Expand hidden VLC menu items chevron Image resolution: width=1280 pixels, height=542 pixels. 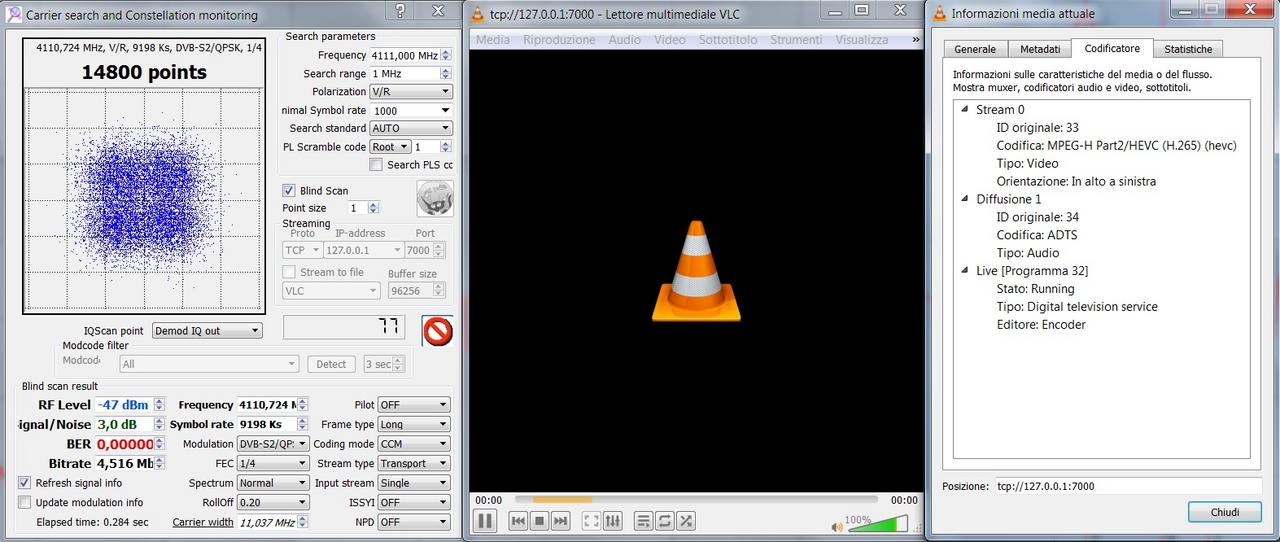click(x=916, y=39)
